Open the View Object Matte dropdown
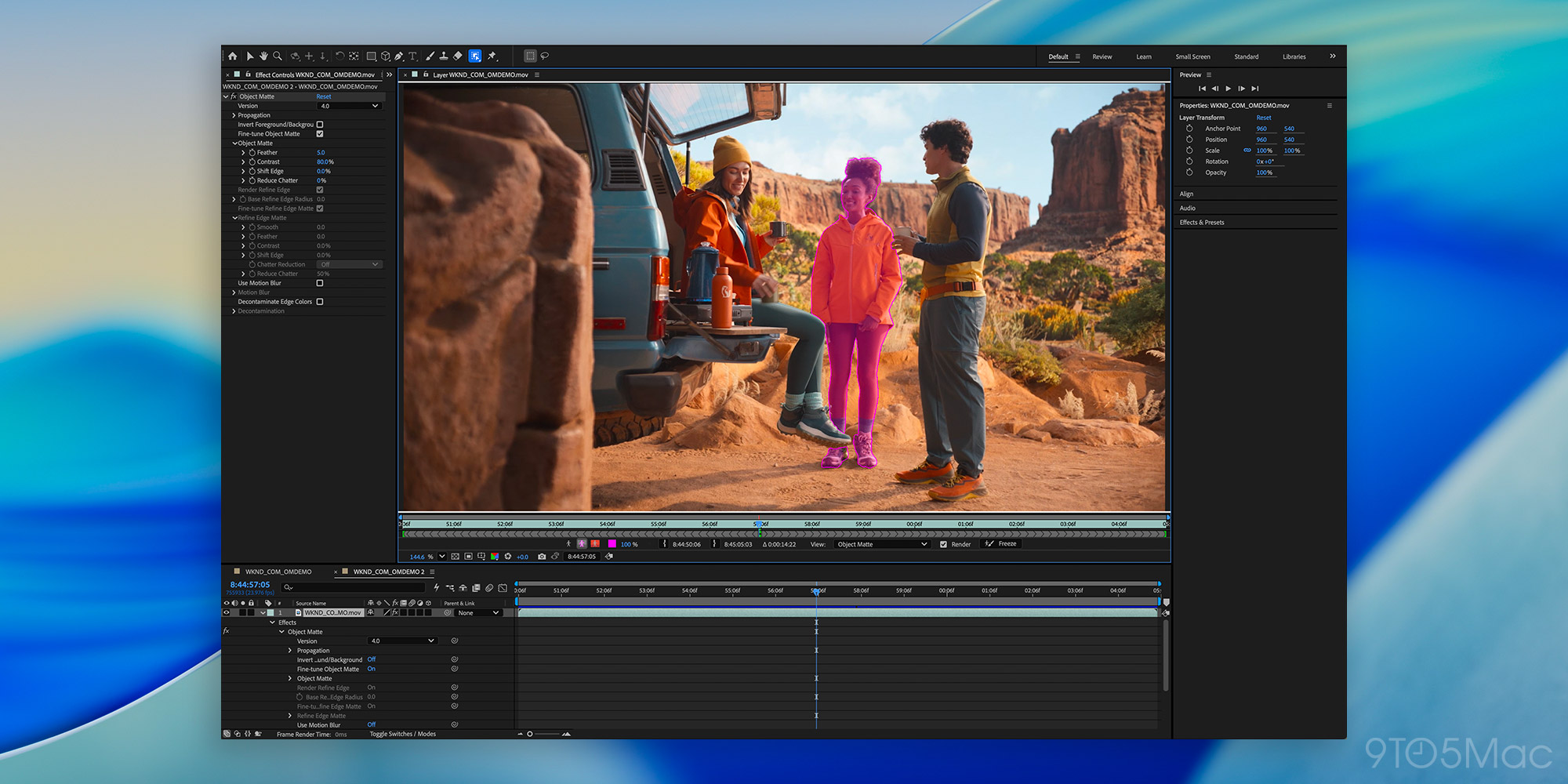Screen dimensions: 1568x784 [882, 544]
